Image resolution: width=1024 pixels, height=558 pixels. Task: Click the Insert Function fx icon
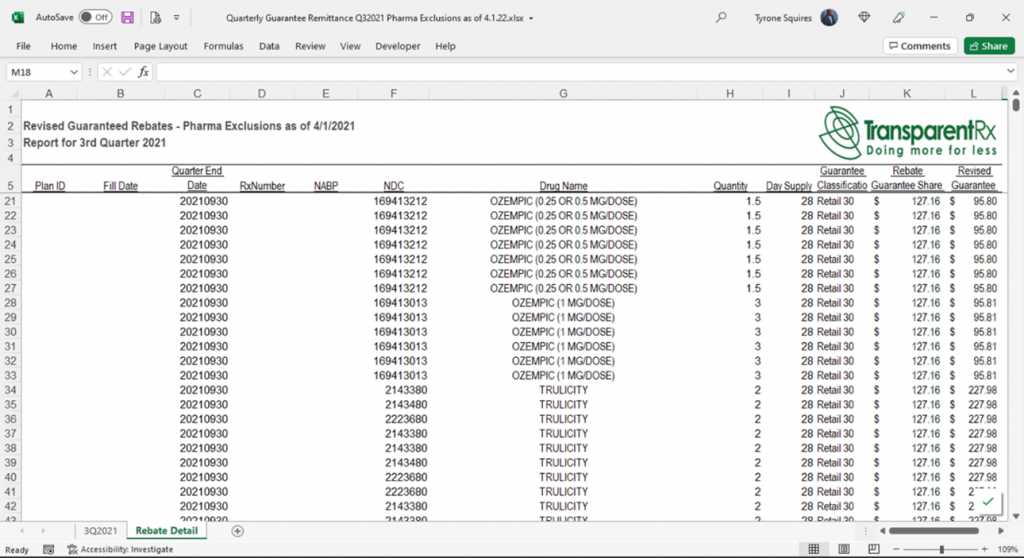click(143, 72)
